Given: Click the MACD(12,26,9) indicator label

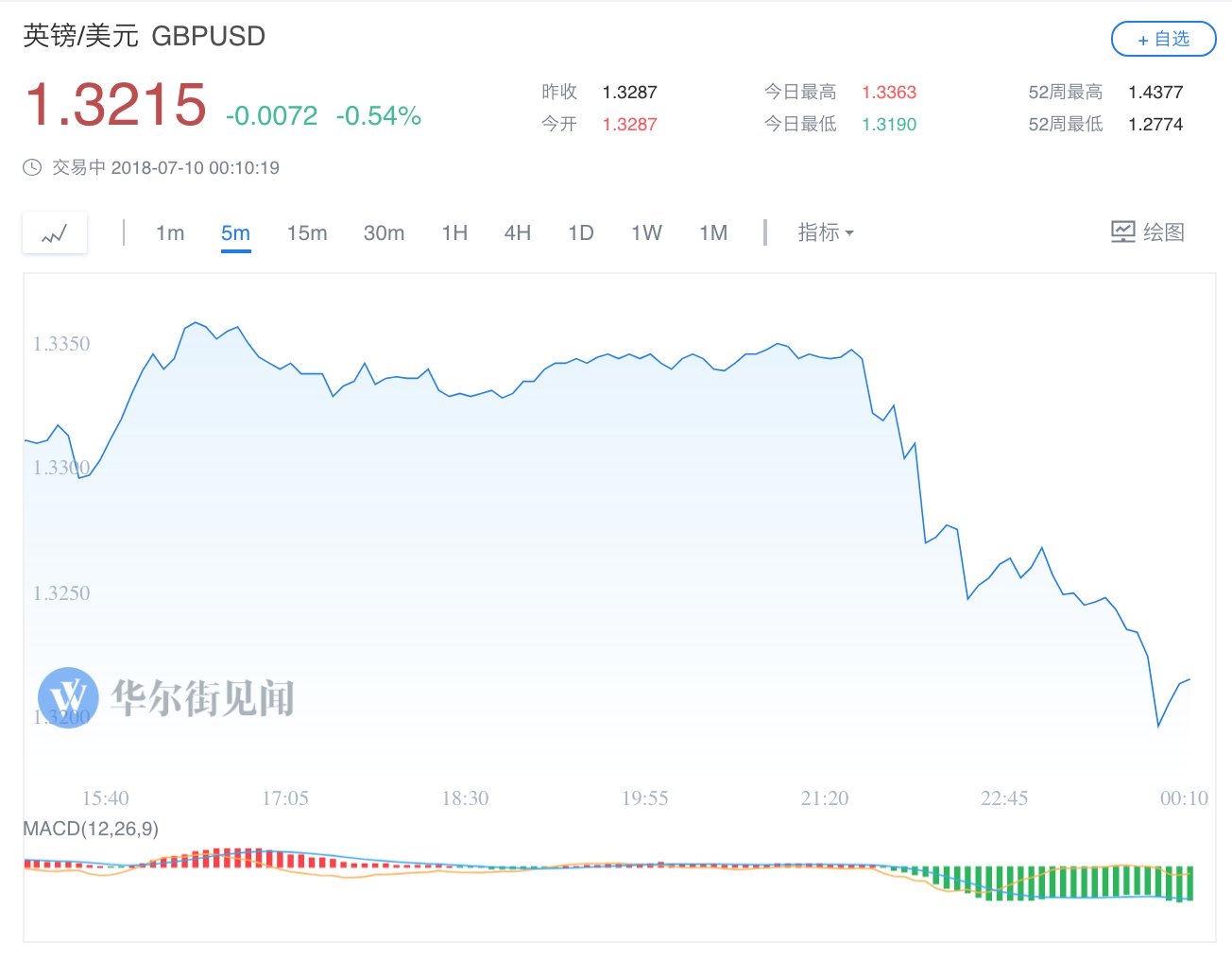Looking at the screenshot, I should pos(91,830).
